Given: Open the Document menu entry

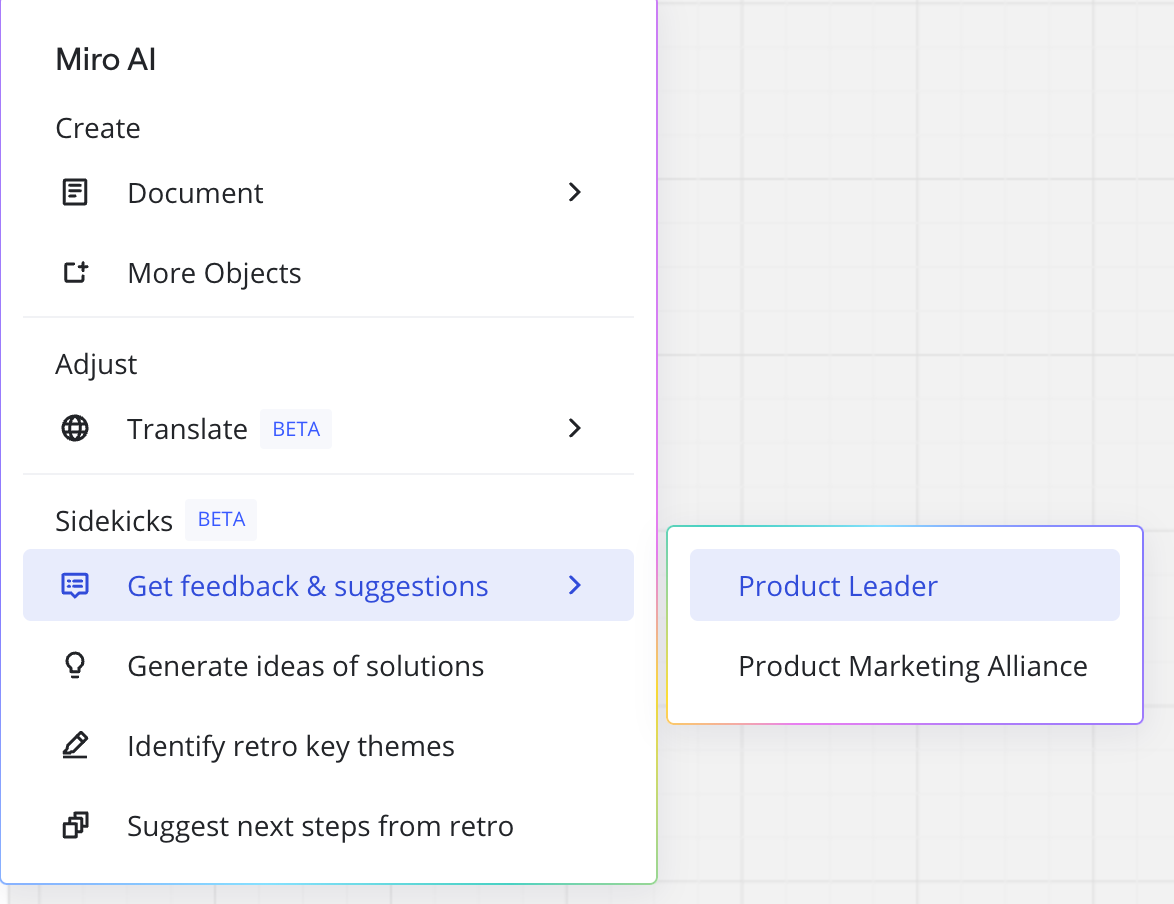Looking at the screenshot, I should click(195, 193).
